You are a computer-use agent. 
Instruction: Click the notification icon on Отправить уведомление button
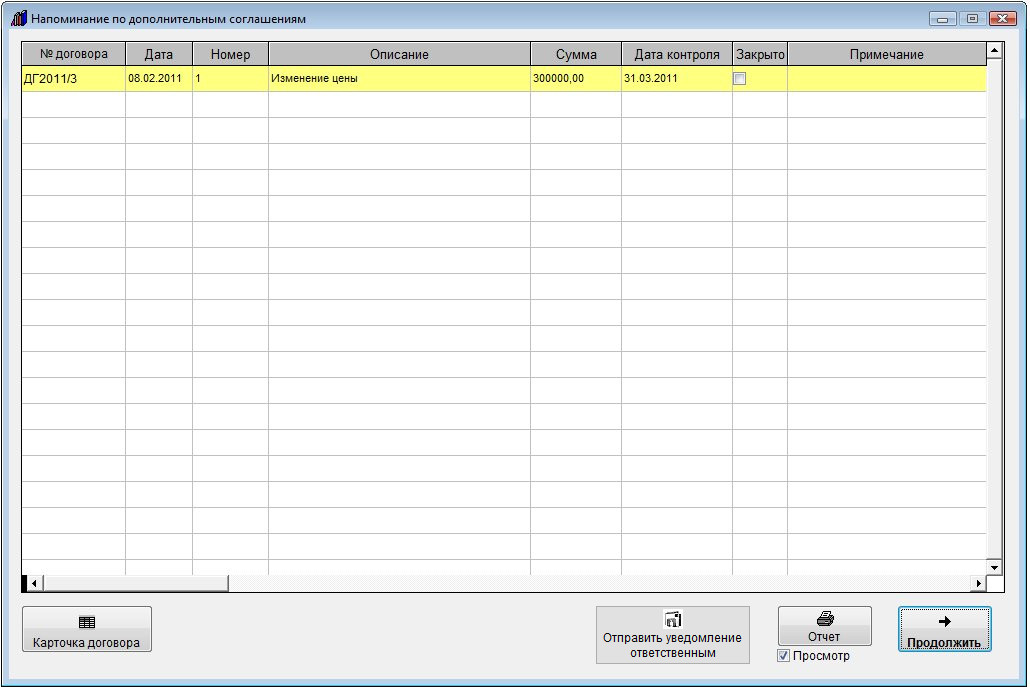(x=673, y=619)
